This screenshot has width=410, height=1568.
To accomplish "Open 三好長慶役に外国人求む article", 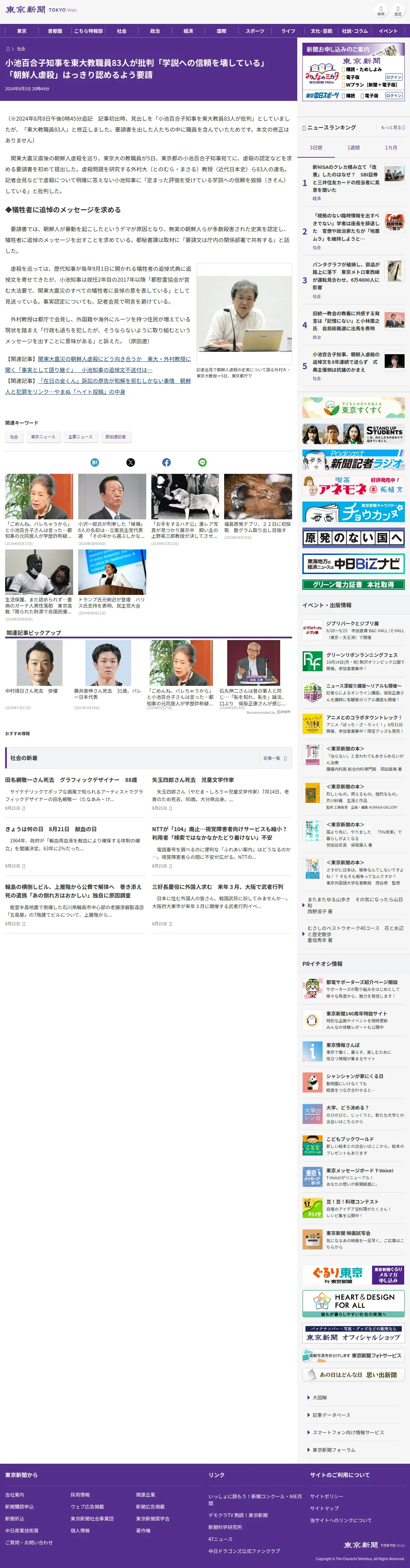I will tap(217, 887).
